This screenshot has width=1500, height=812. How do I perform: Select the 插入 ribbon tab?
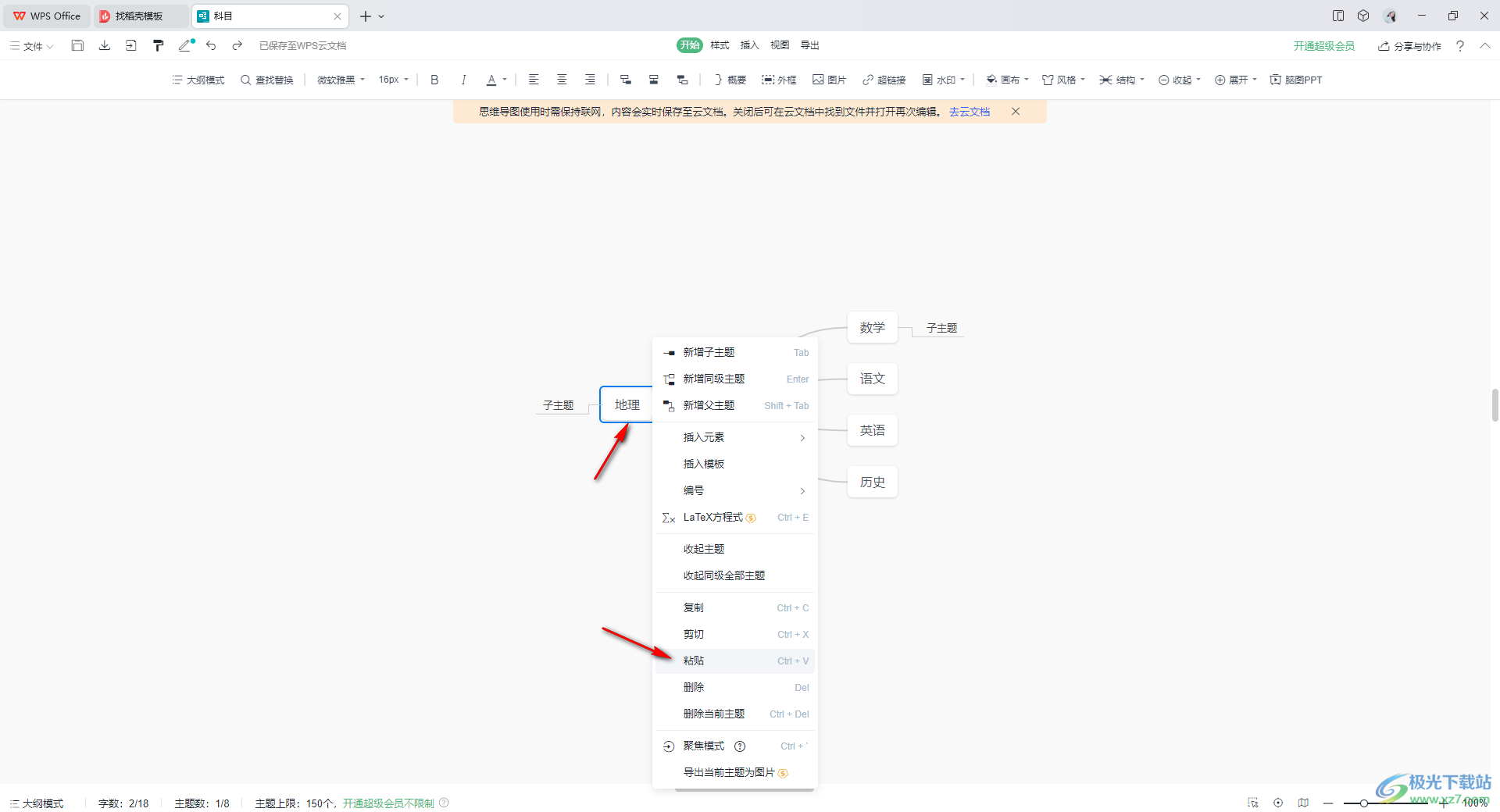coord(750,45)
